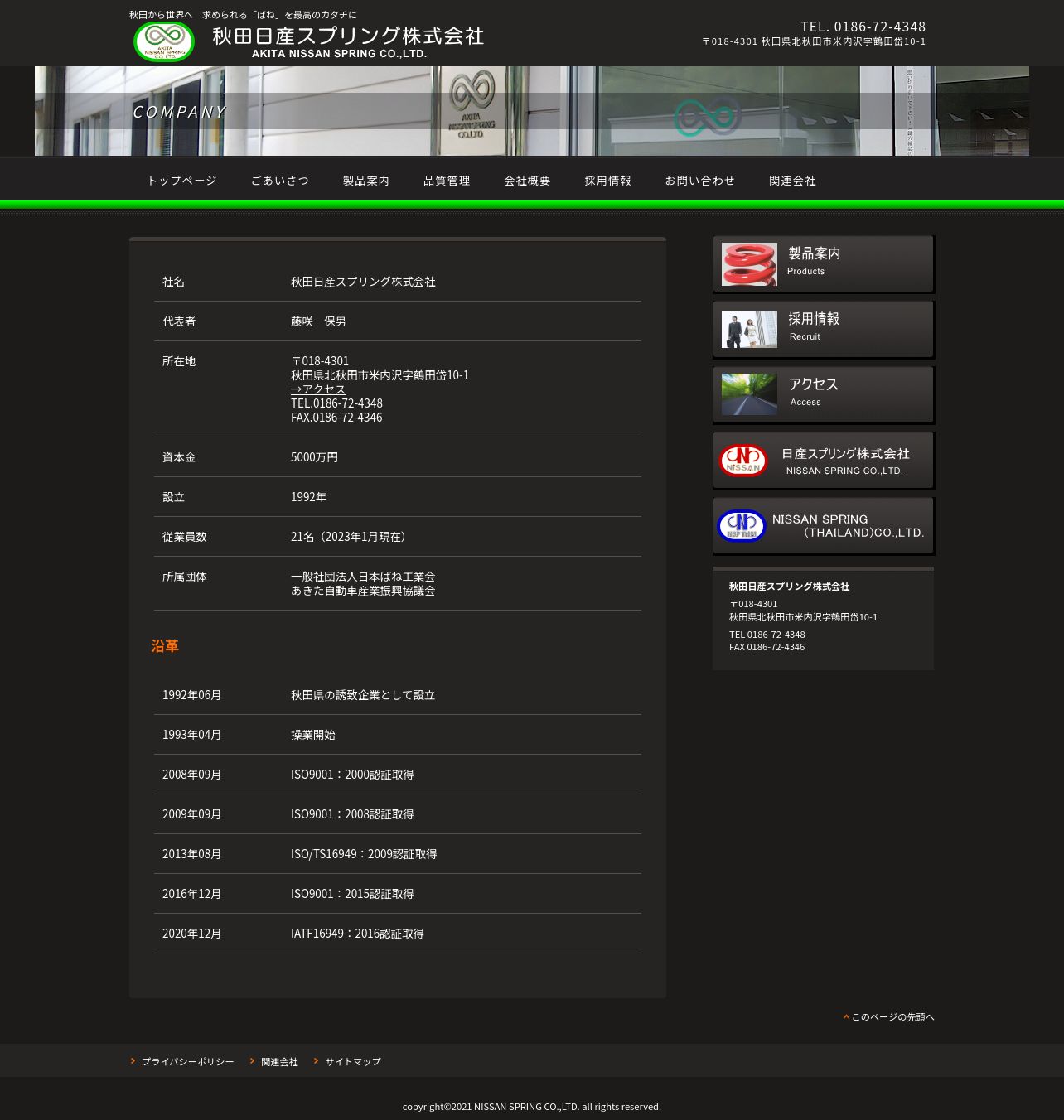The width and height of the screenshot is (1064, 1120).
Task: Click the entry ISO9001：2000認証取得
Action: point(352,775)
